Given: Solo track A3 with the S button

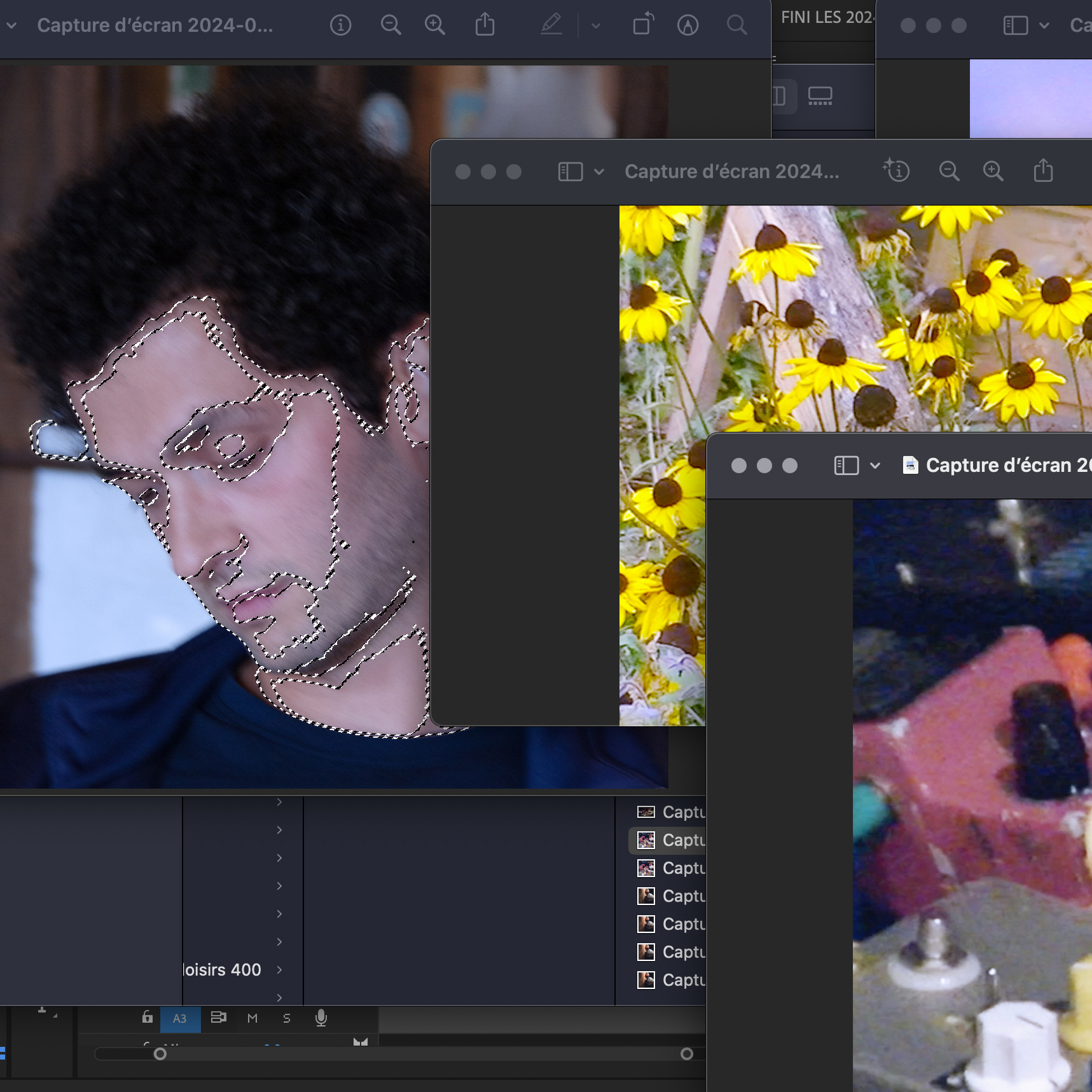Looking at the screenshot, I should pos(287,1018).
